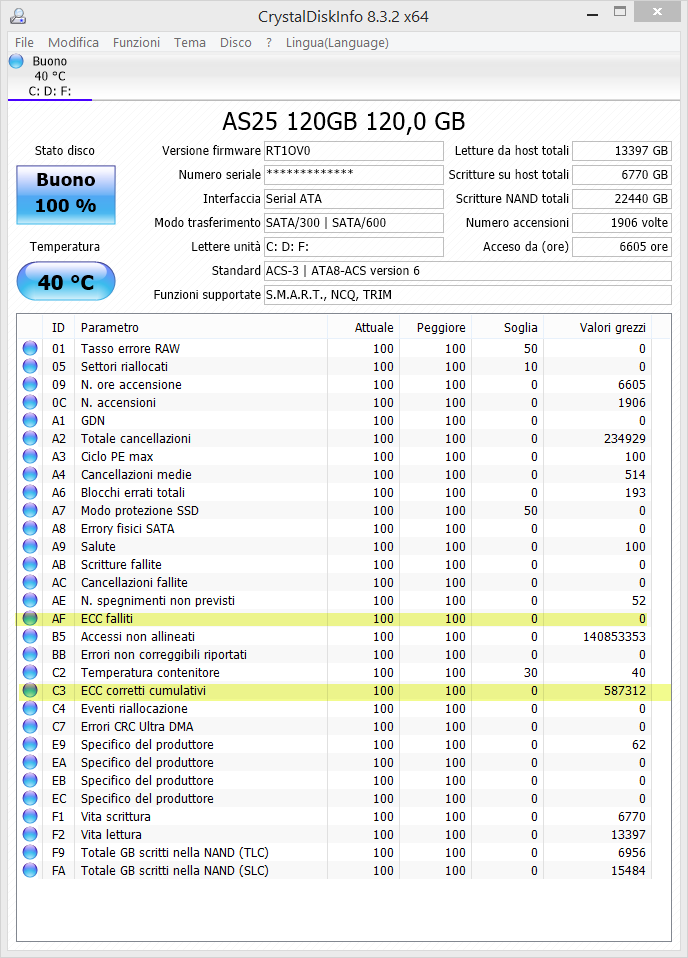
Task: Click the green orb for ECC corretti cumulativi
Action: tap(30, 690)
